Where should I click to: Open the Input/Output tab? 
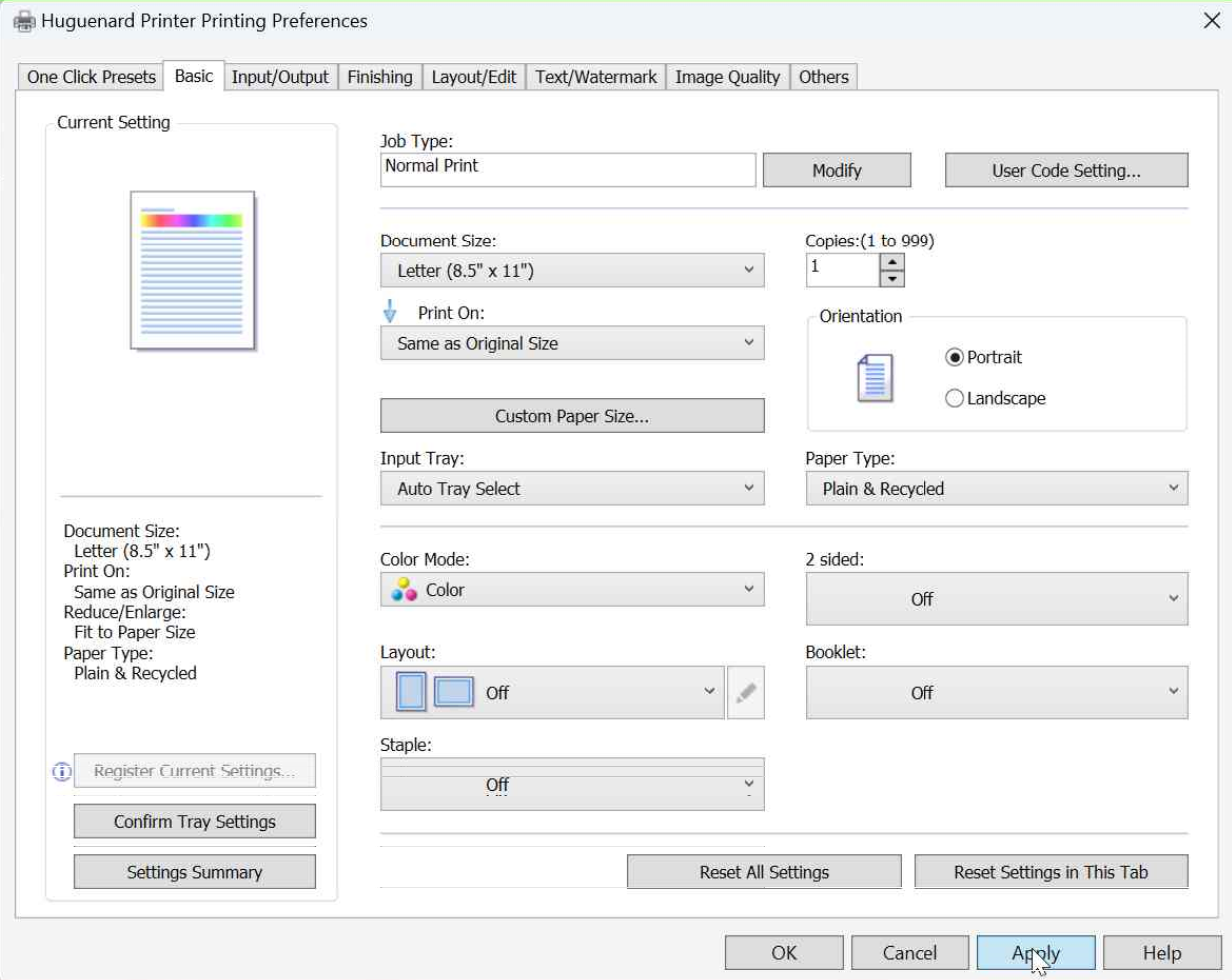pos(280,77)
